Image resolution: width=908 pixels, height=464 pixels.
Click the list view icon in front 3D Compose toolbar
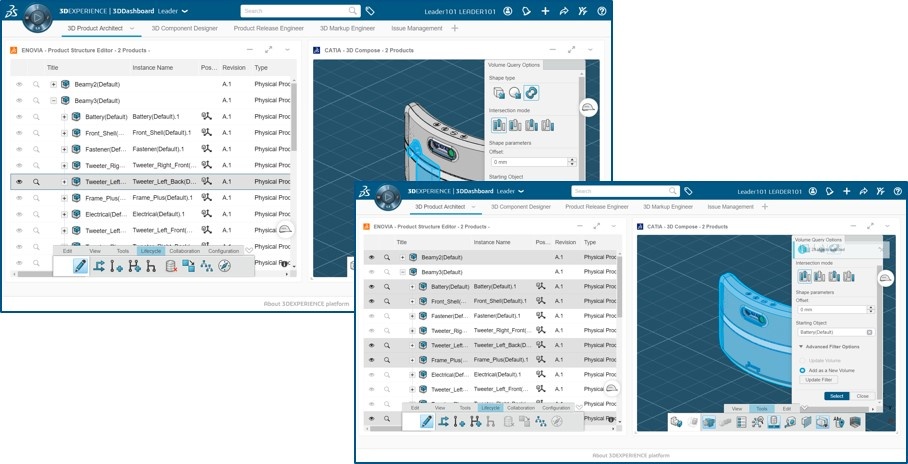pyautogui.click(x=741, y=422)
